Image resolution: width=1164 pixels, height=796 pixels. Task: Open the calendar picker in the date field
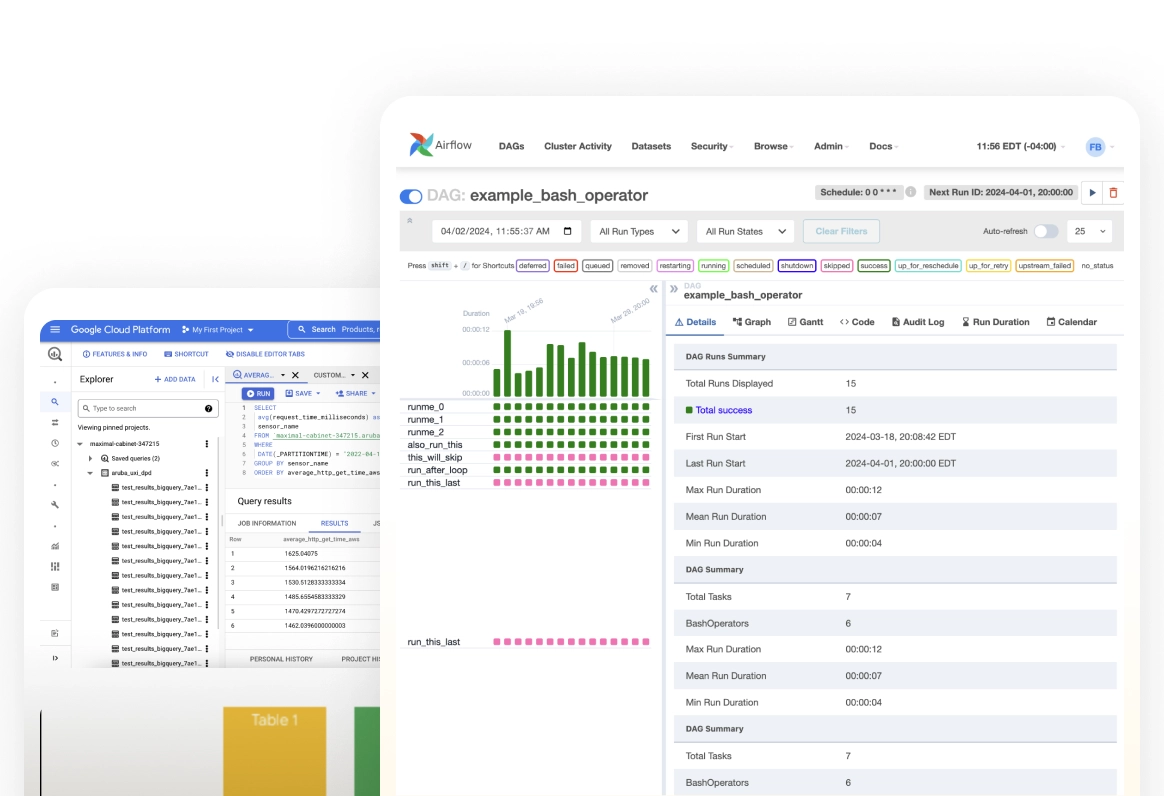click(x=567, y=231)
